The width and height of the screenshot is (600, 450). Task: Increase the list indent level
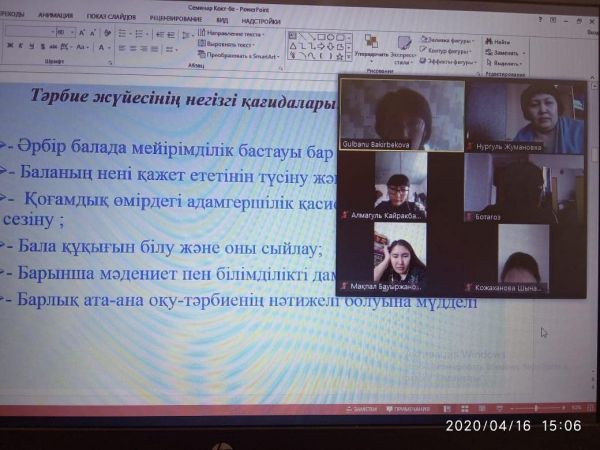(171, 35)
